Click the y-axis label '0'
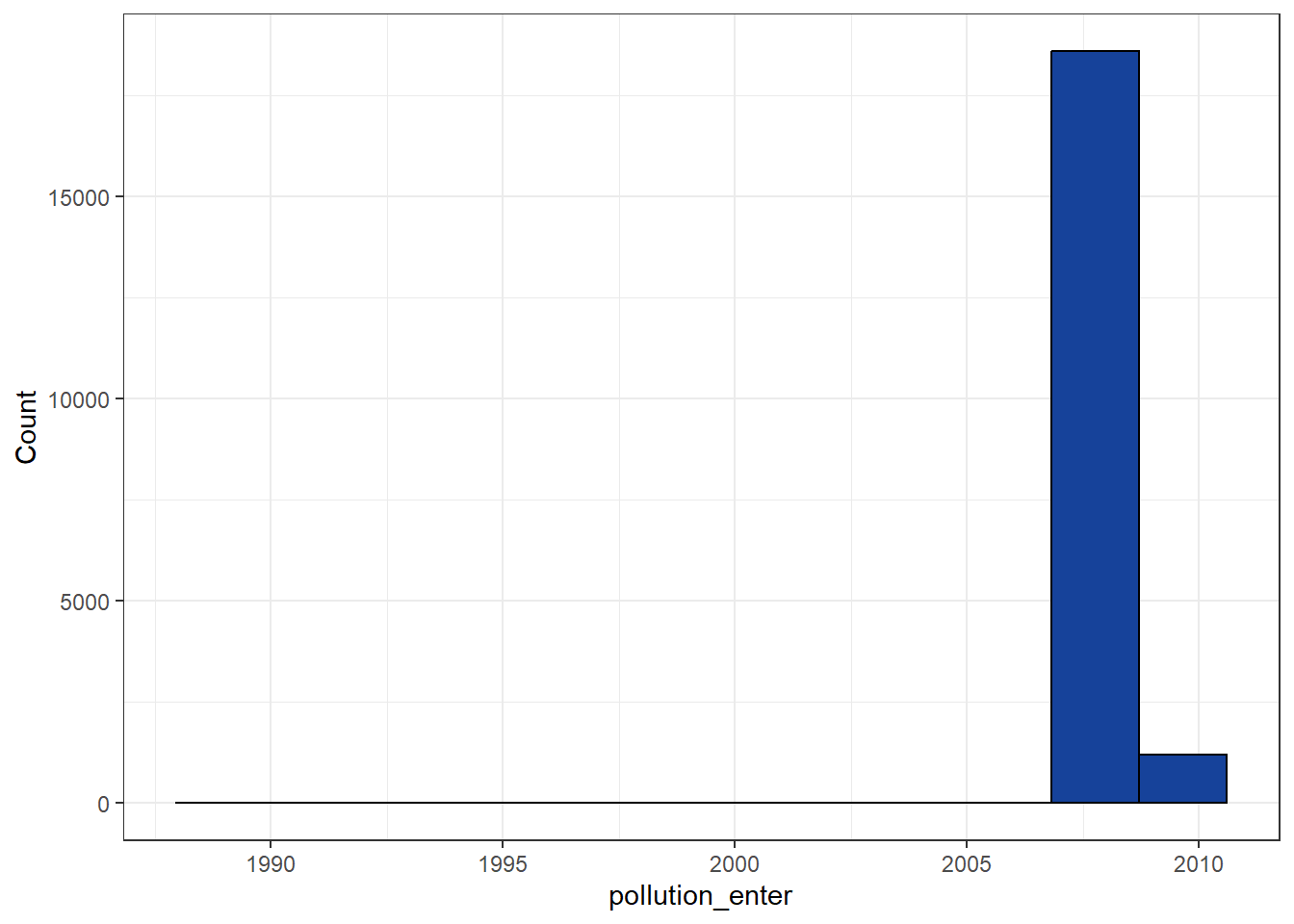The width and height of the screenshot is (1294, 924). tap(104, 804)
